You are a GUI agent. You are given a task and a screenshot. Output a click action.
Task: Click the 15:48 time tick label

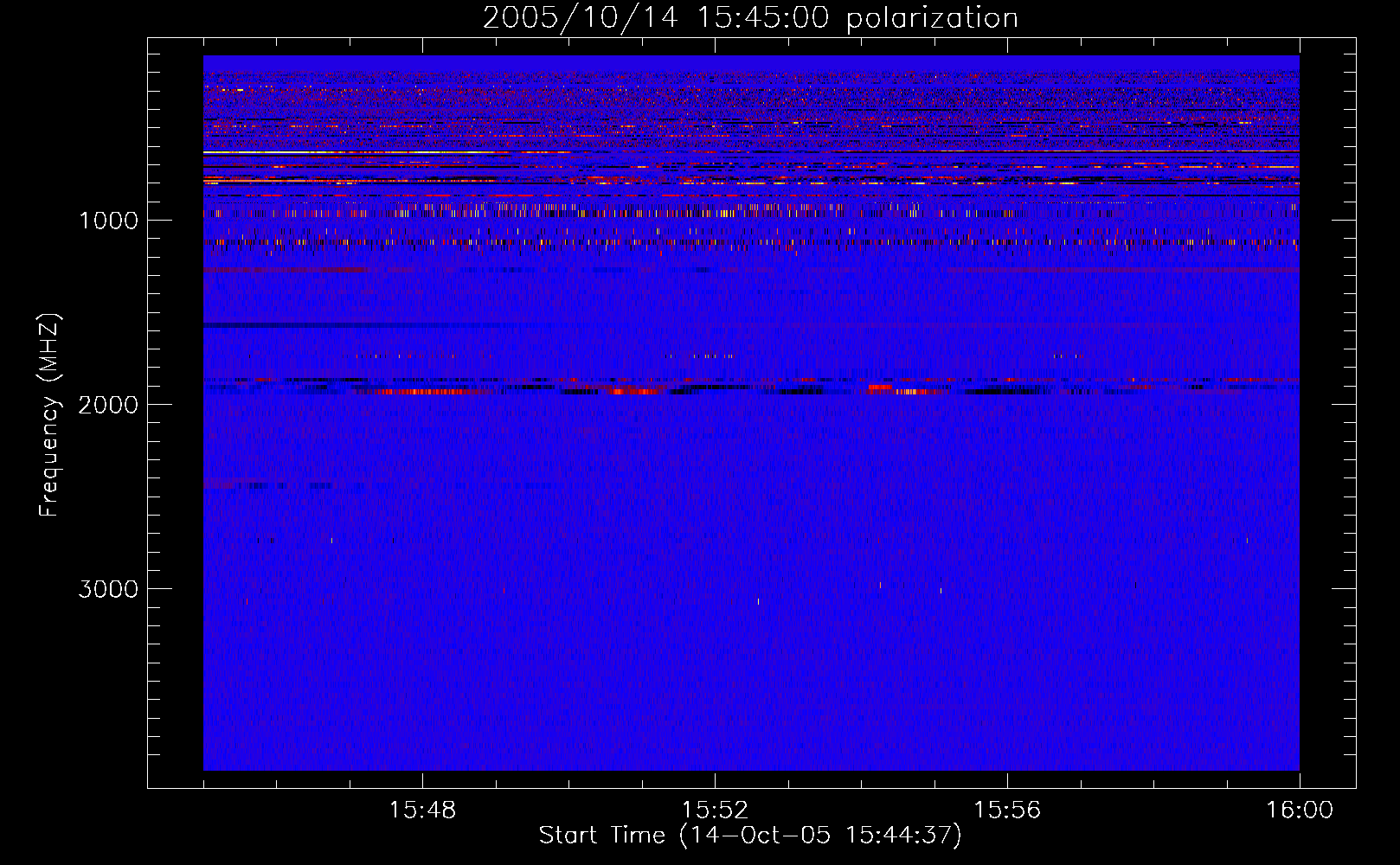click(422, 811)
